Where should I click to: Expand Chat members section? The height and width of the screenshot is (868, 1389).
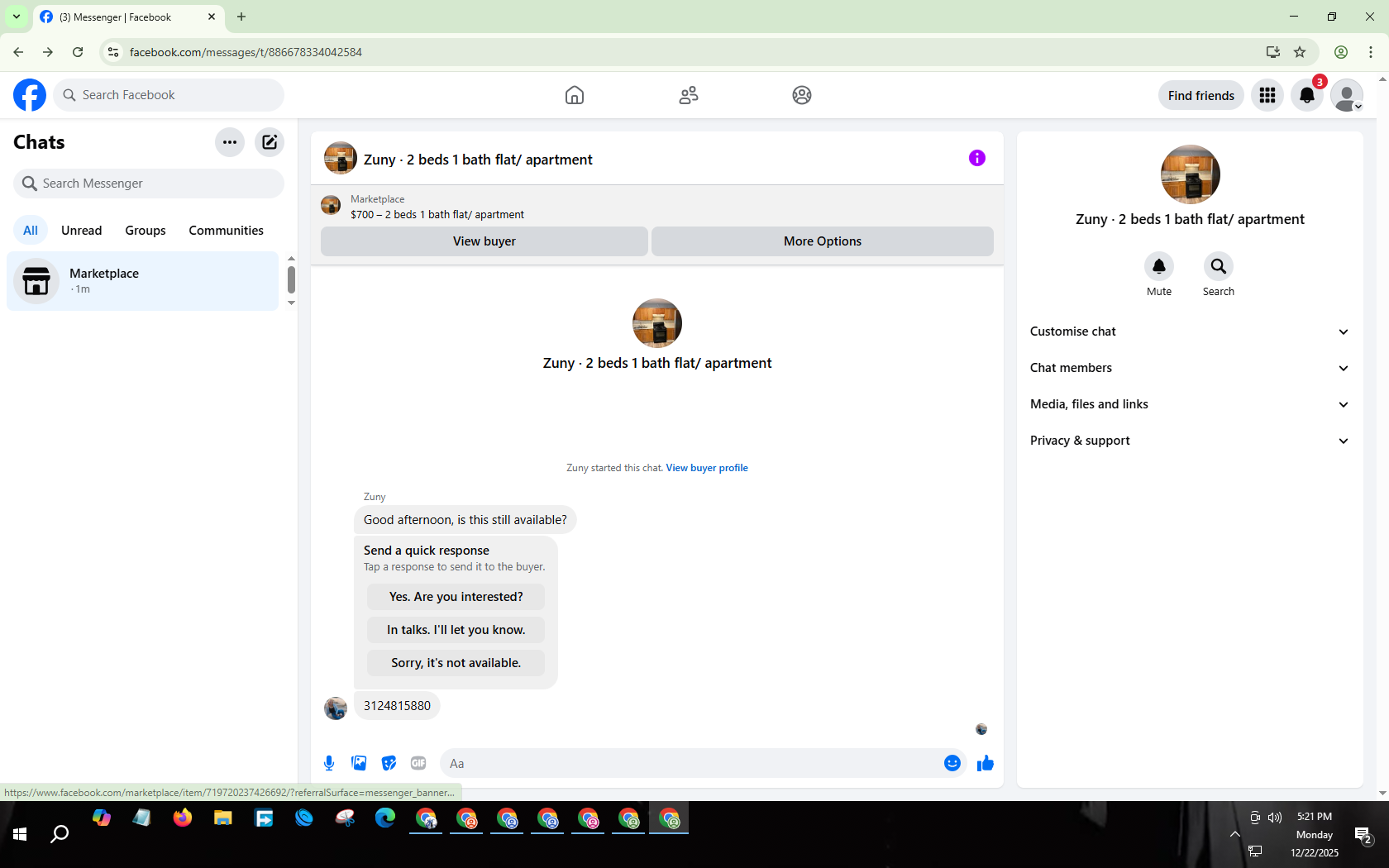[1190, 368]
